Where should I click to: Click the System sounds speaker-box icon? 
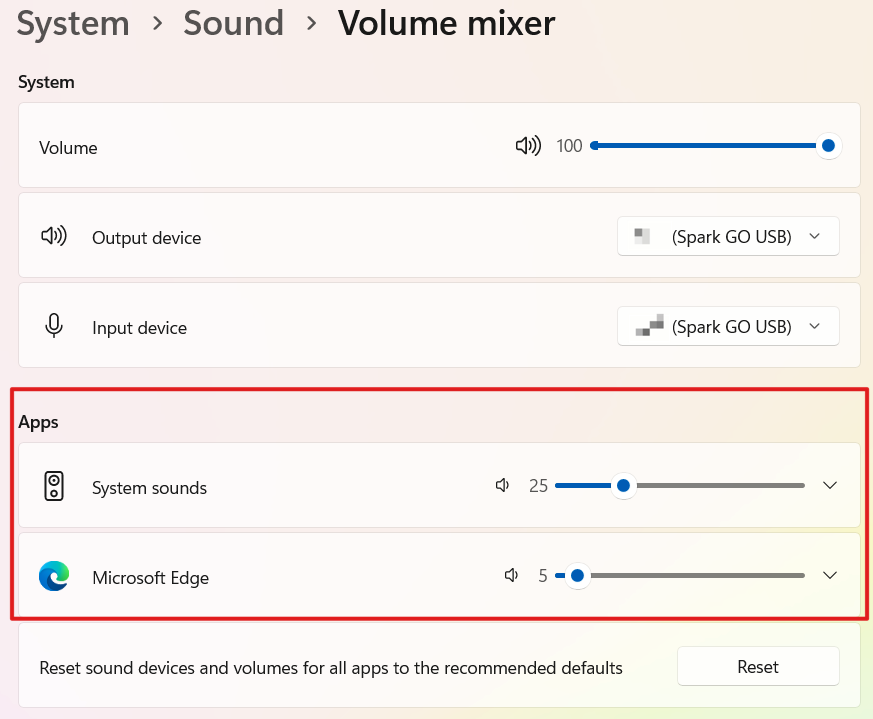point(54,486)
